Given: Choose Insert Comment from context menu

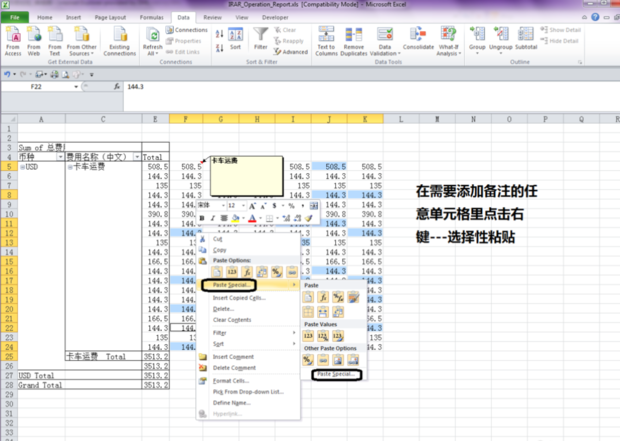Looking at the screenshot, I should (x=236, y=355).
